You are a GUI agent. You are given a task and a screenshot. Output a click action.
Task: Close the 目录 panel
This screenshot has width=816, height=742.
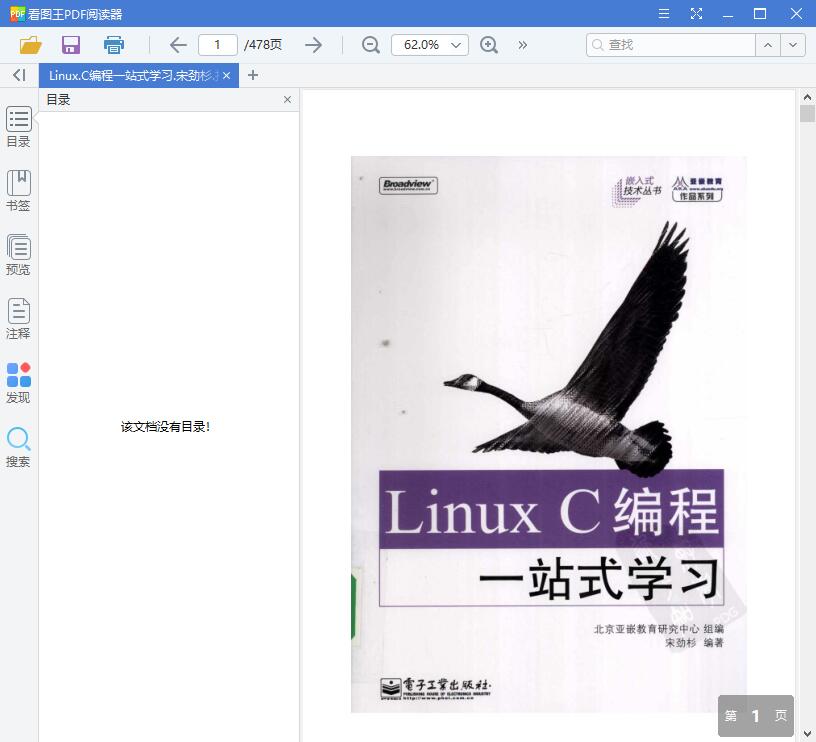pos(287,99)
